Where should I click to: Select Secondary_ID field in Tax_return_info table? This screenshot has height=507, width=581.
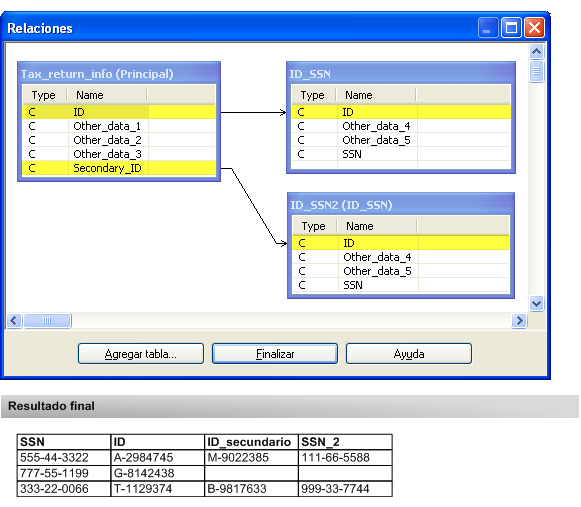tap(119, 168)
